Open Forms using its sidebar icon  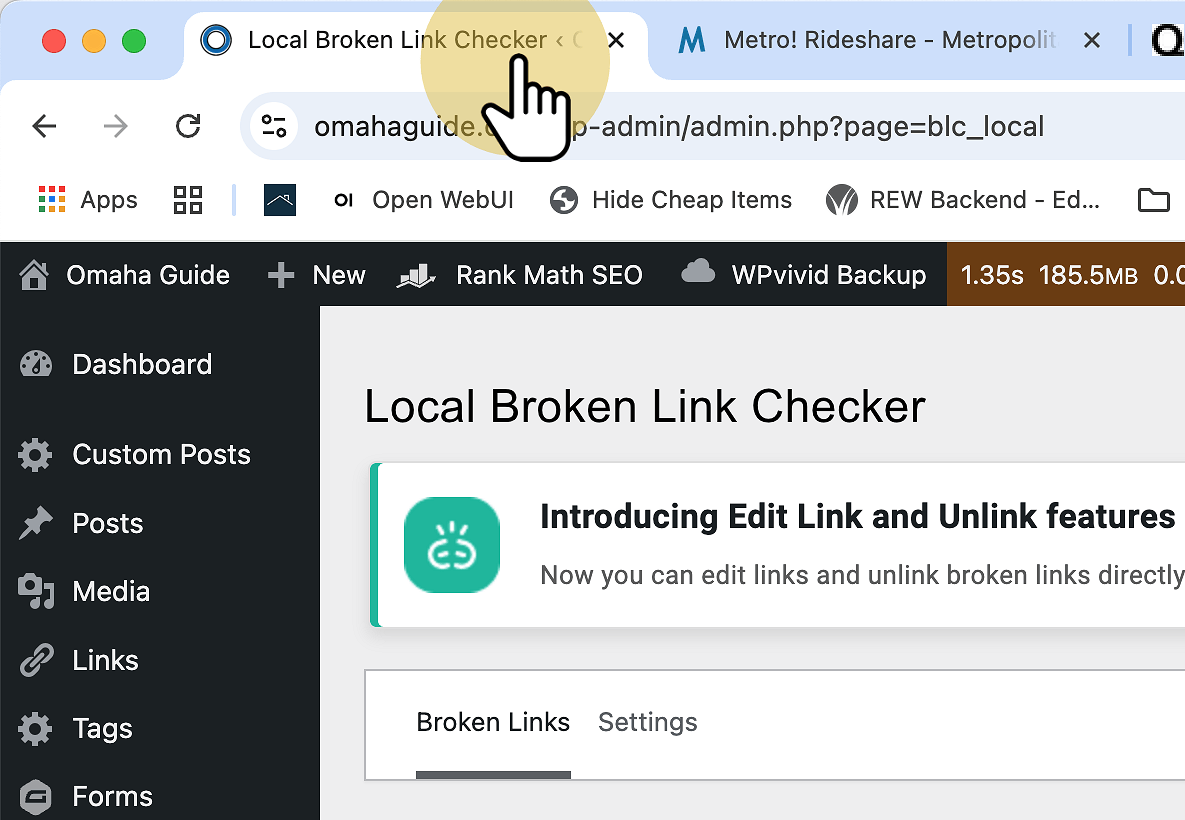tap(36, 795)
